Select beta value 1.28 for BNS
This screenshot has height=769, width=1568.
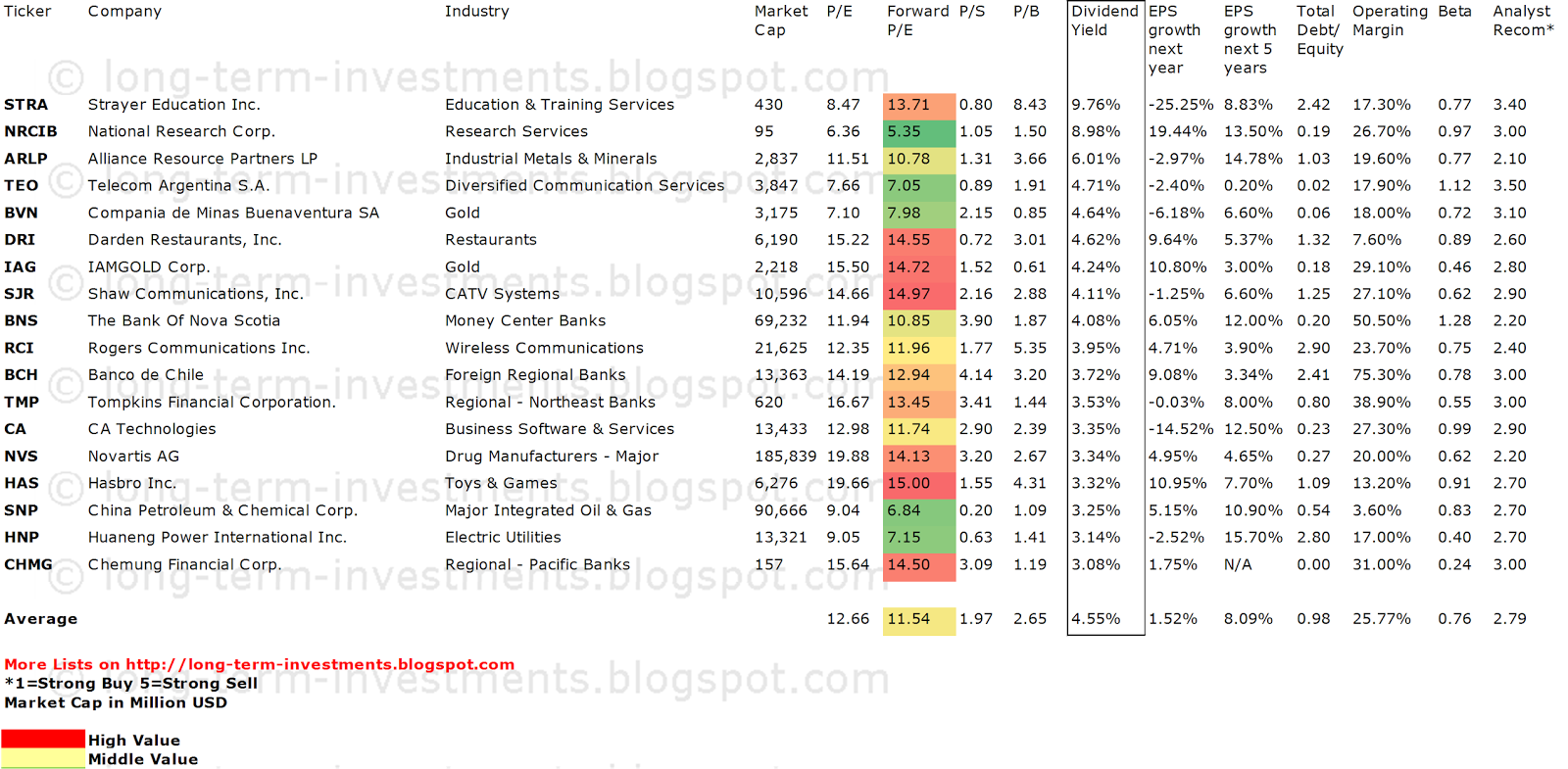[1454, 320]
